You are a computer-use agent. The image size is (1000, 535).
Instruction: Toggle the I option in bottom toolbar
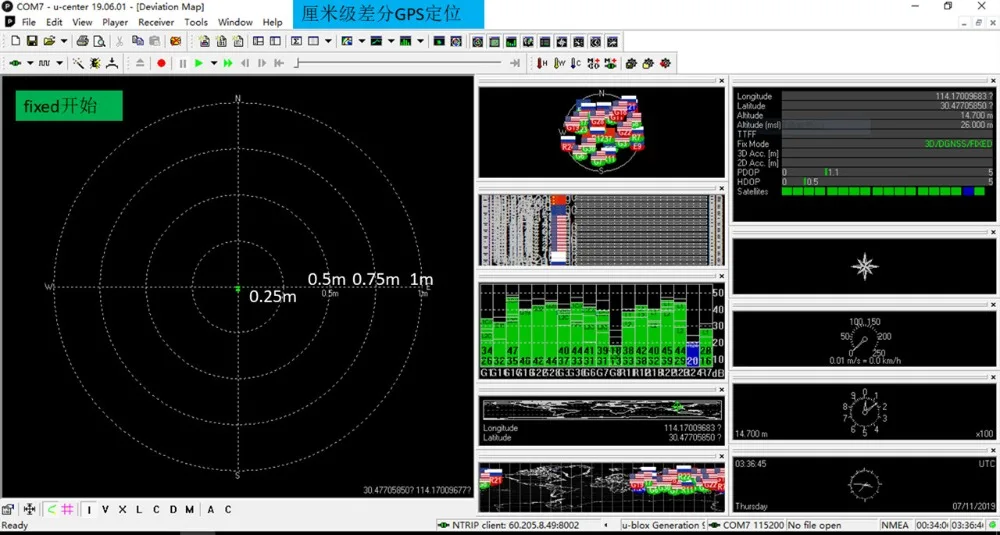(x=89, y=509)
